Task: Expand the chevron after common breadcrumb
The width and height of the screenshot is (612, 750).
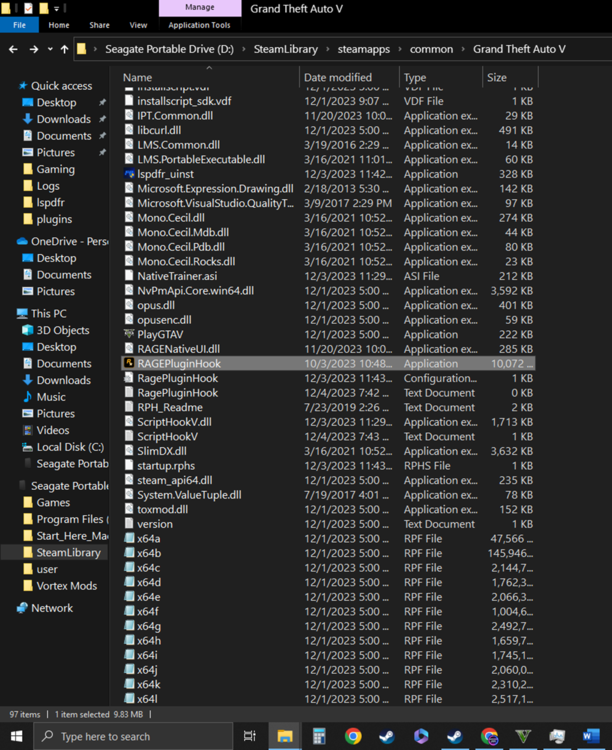Action: pyautogui.click(x=463, y=49)
